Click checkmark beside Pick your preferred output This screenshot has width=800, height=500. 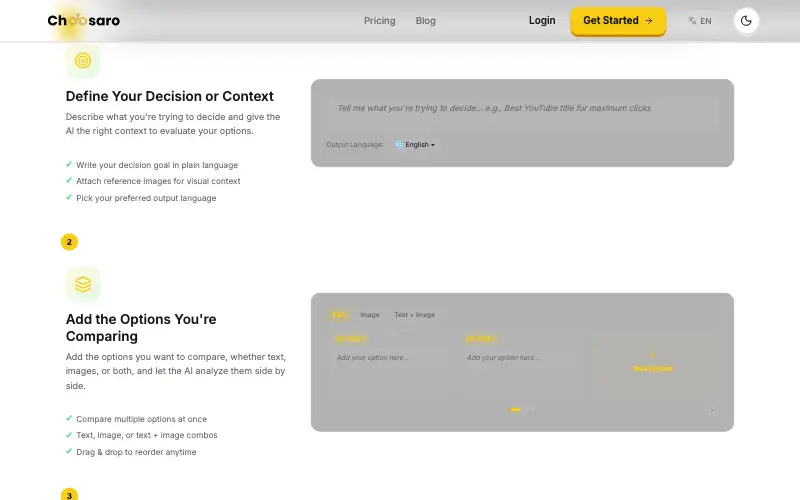point(69,197)
